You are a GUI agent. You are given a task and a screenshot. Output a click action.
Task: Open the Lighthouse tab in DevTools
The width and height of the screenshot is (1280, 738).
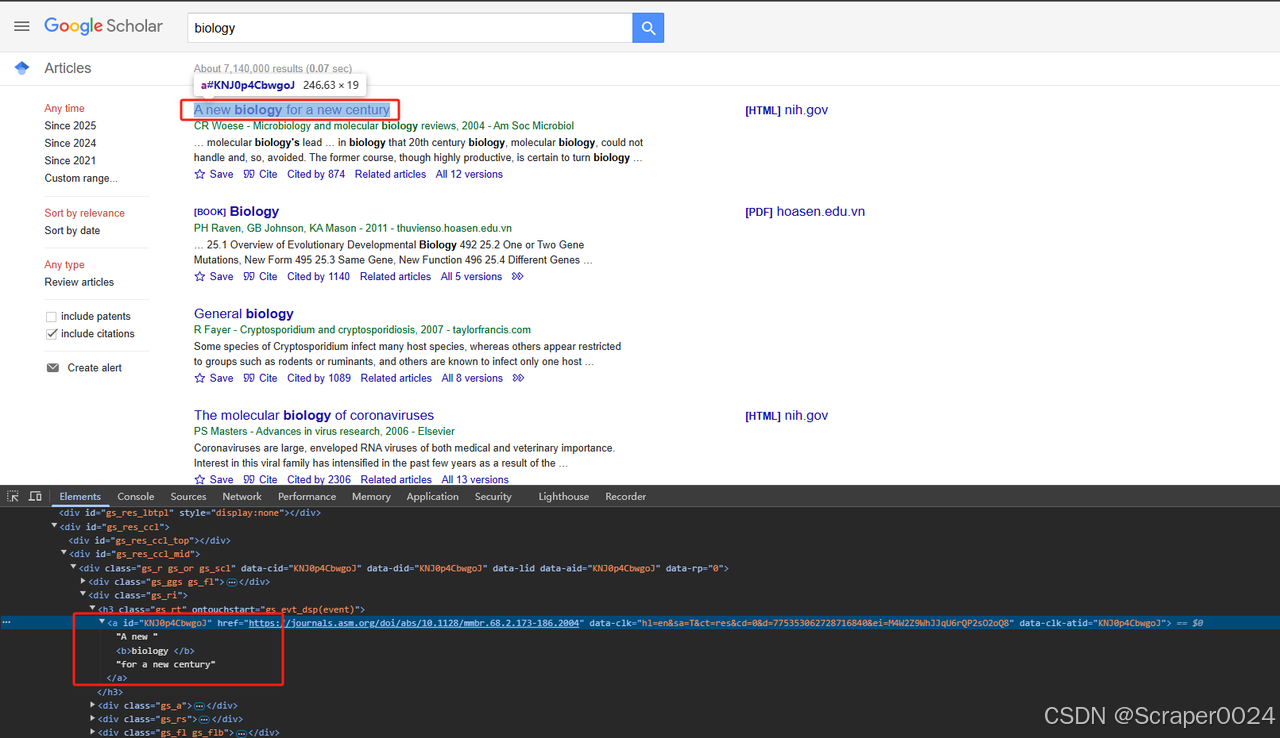click(x=564, y=496)
